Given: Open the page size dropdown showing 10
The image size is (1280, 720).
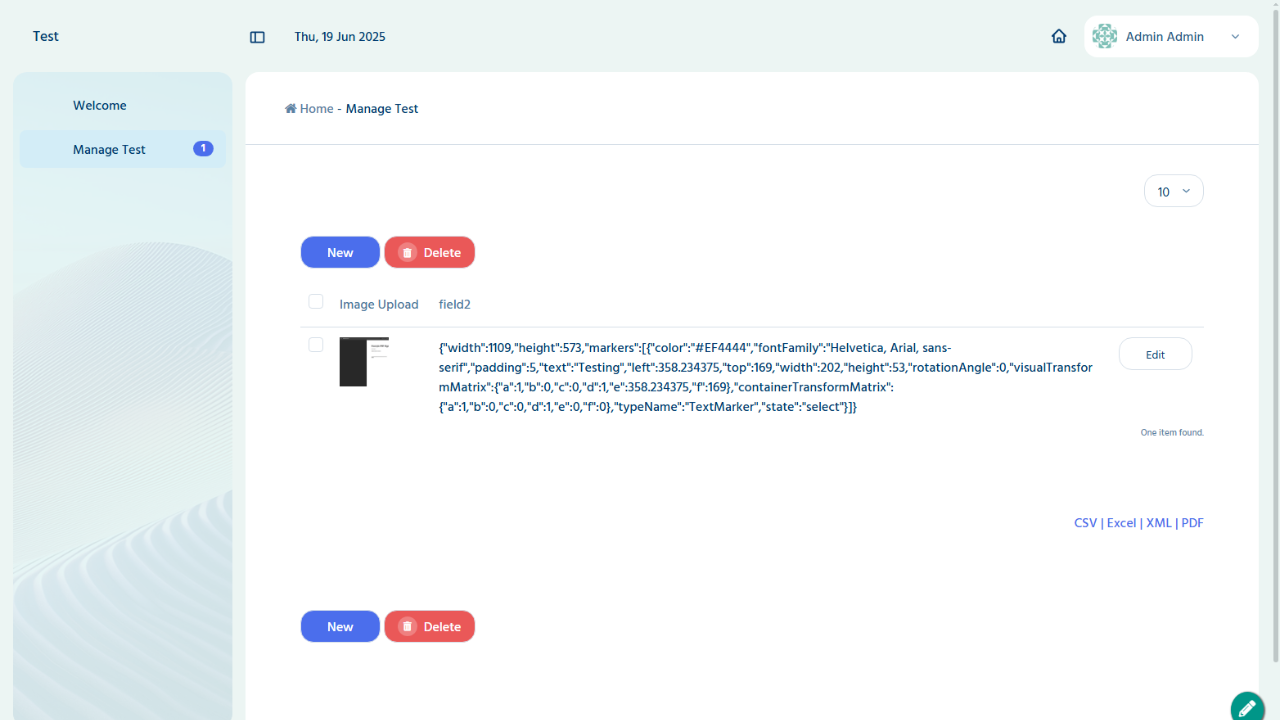Looking at the screenshot, I should point(1173,191).
